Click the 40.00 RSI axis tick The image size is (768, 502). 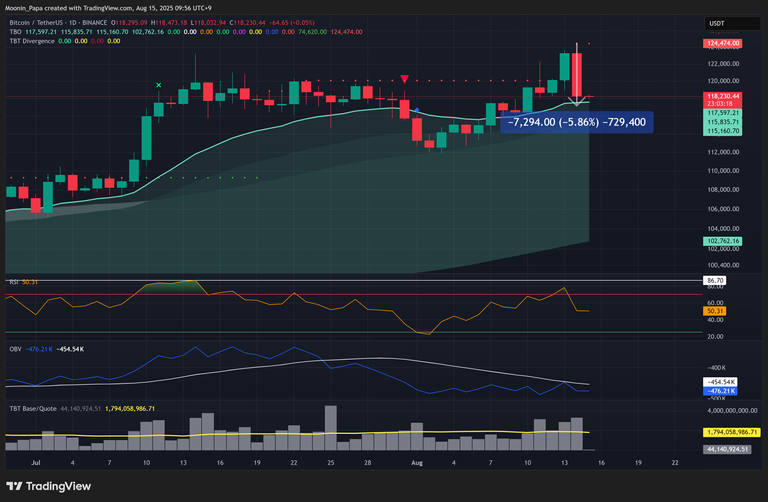716,320
